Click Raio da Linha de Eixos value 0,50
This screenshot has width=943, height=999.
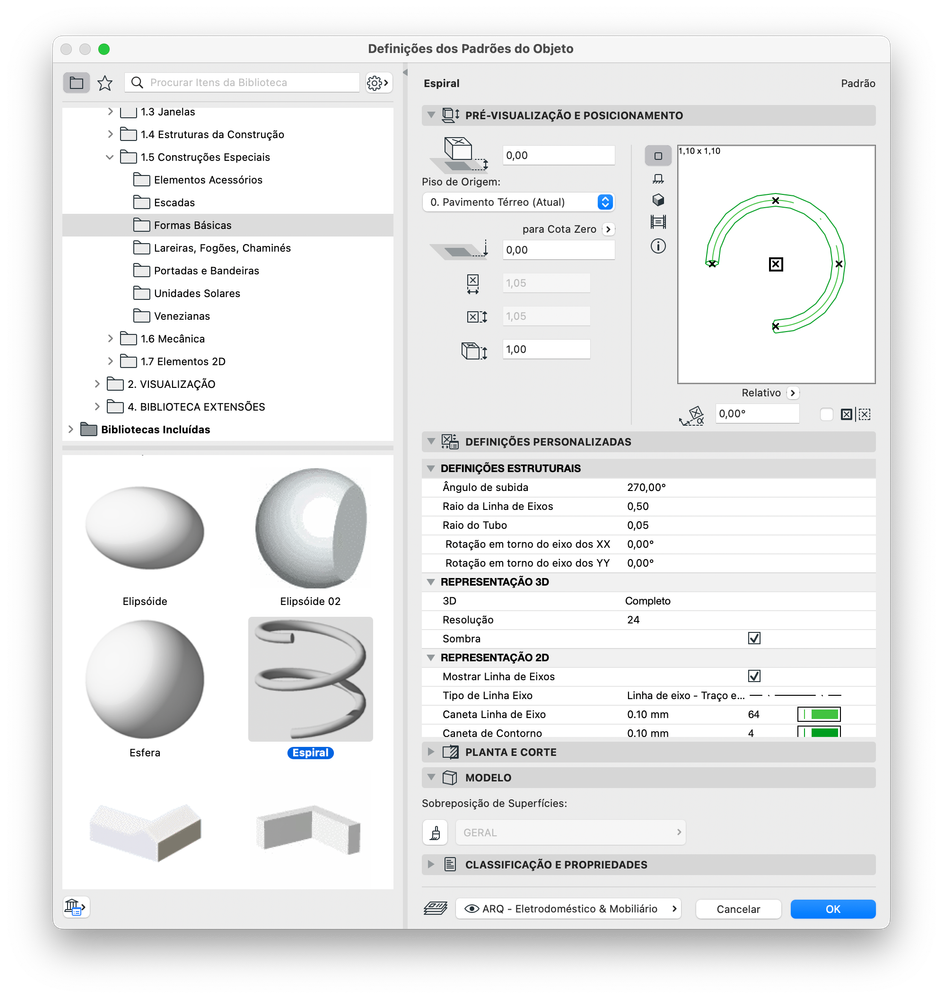click(638, 507)
